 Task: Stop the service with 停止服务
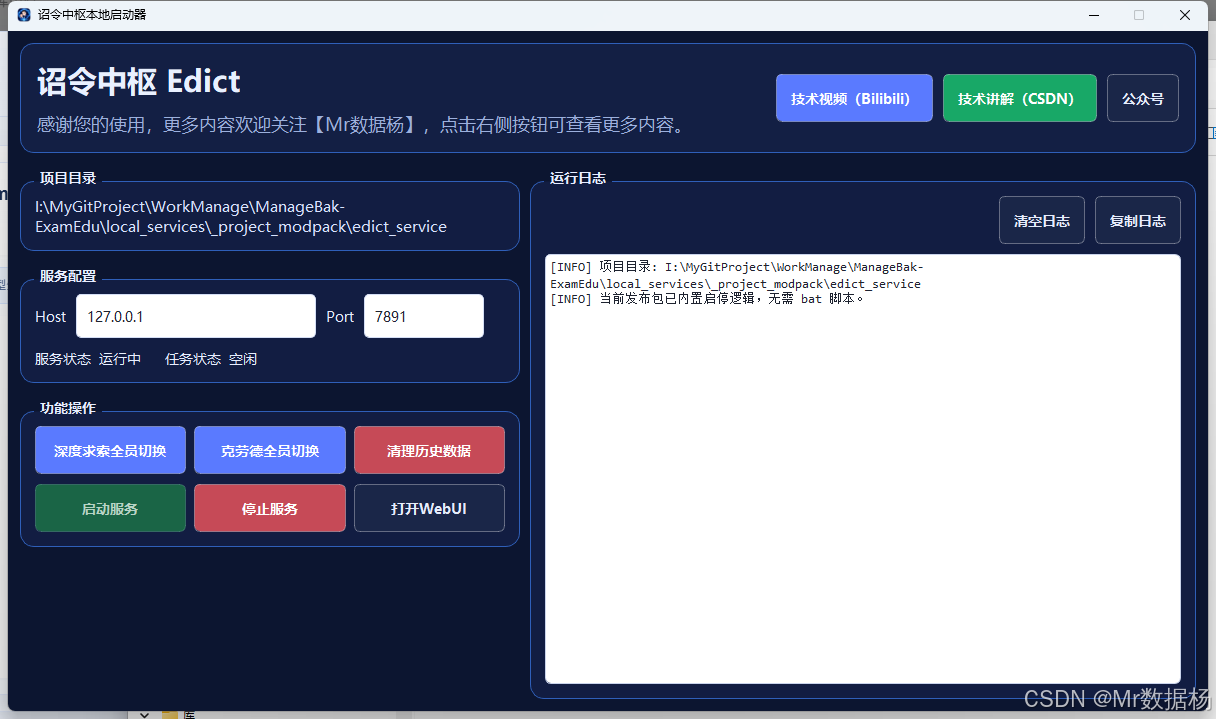coord(269,508)
